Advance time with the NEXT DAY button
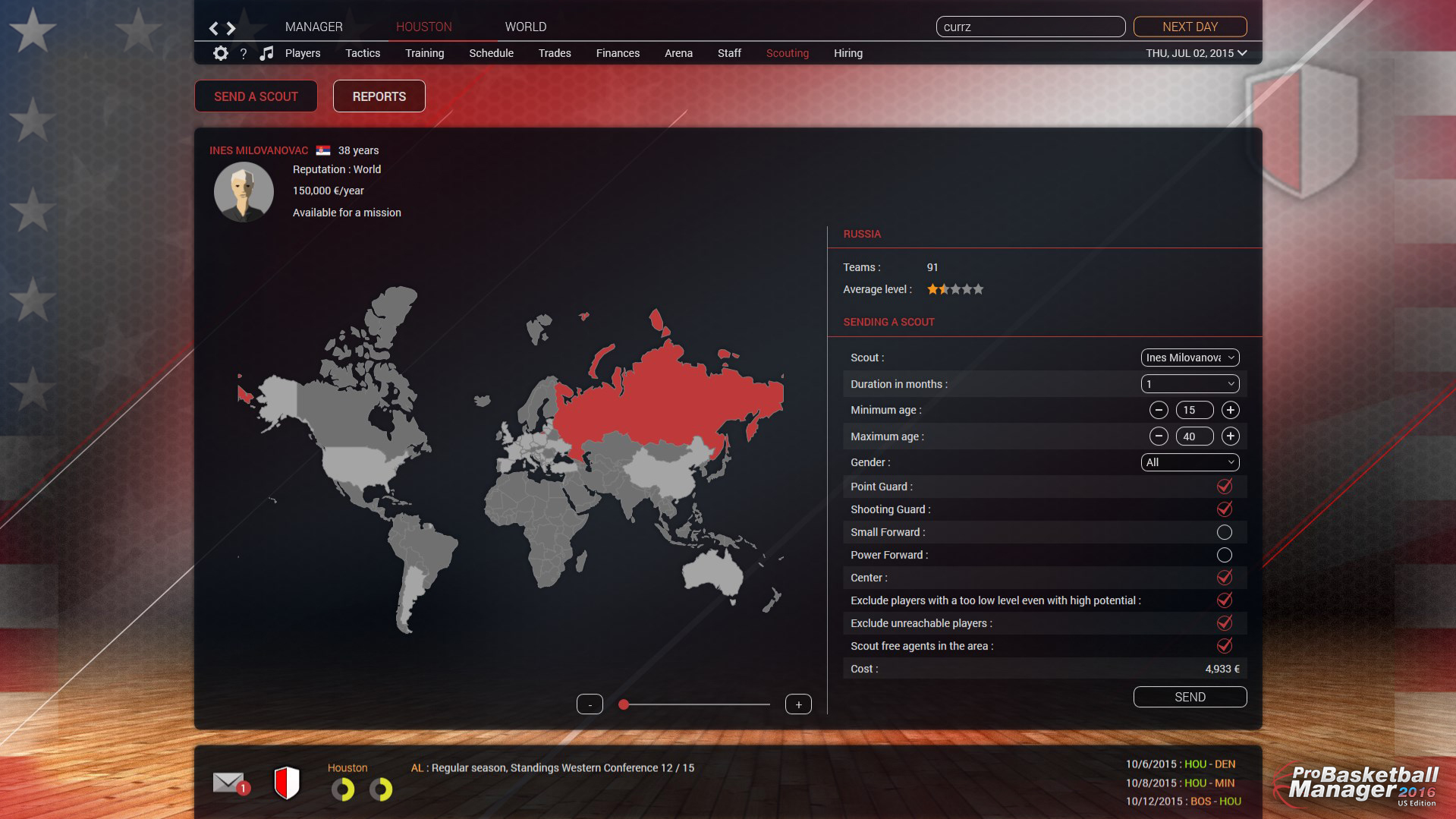The image size is (1456, 819). pos(1190,27)
